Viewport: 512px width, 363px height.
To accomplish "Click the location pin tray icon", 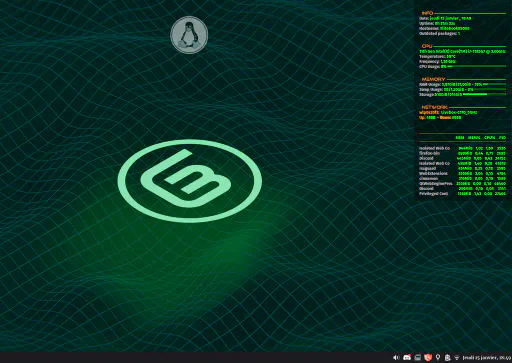I will [438, 357].
